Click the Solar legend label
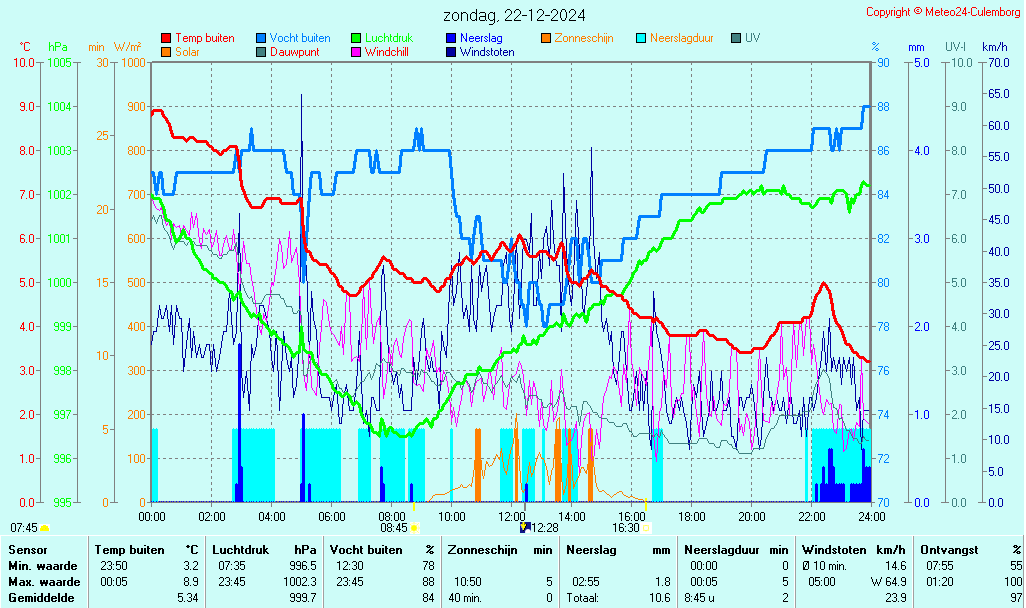Screen dimensions: 1026x608 (x=187, y=52)
